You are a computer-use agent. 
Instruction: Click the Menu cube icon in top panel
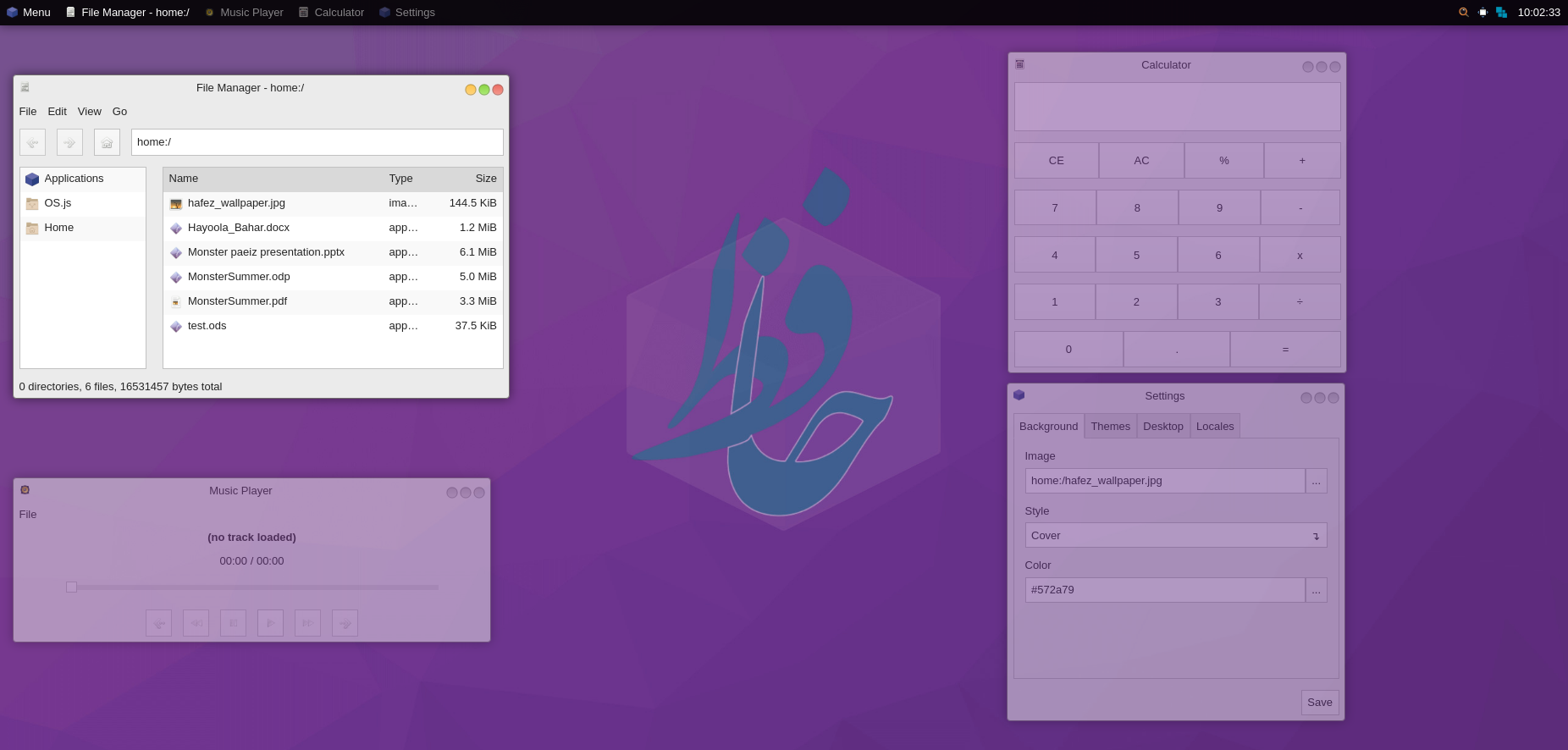(12, 13)
